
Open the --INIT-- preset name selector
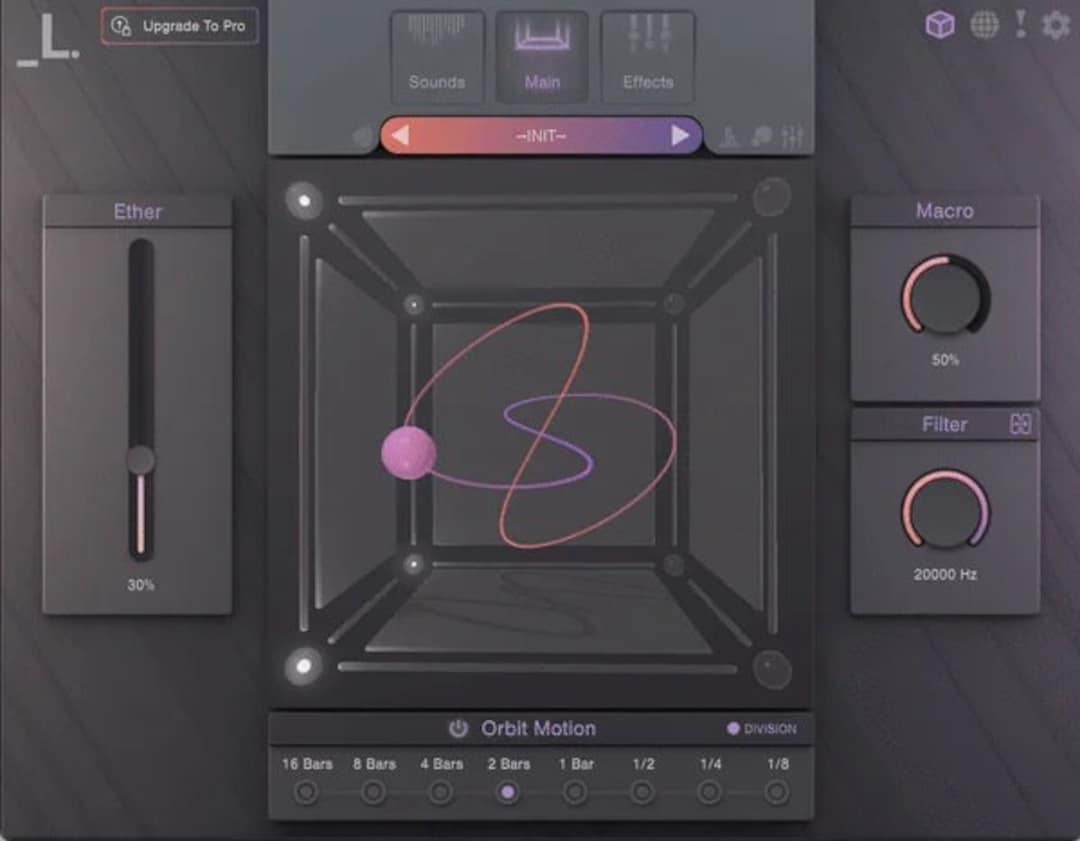click(540, 134)
